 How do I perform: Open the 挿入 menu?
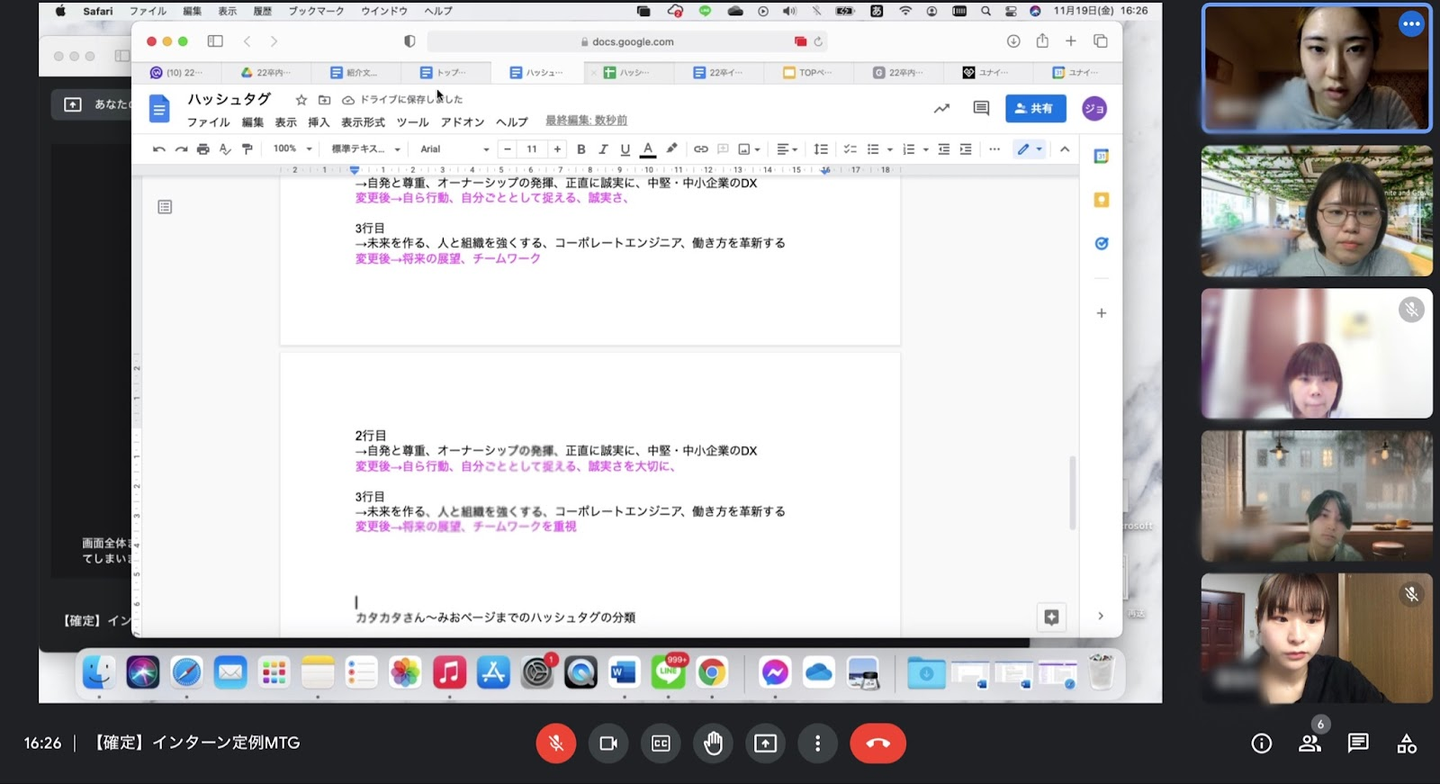coord(318,122)
